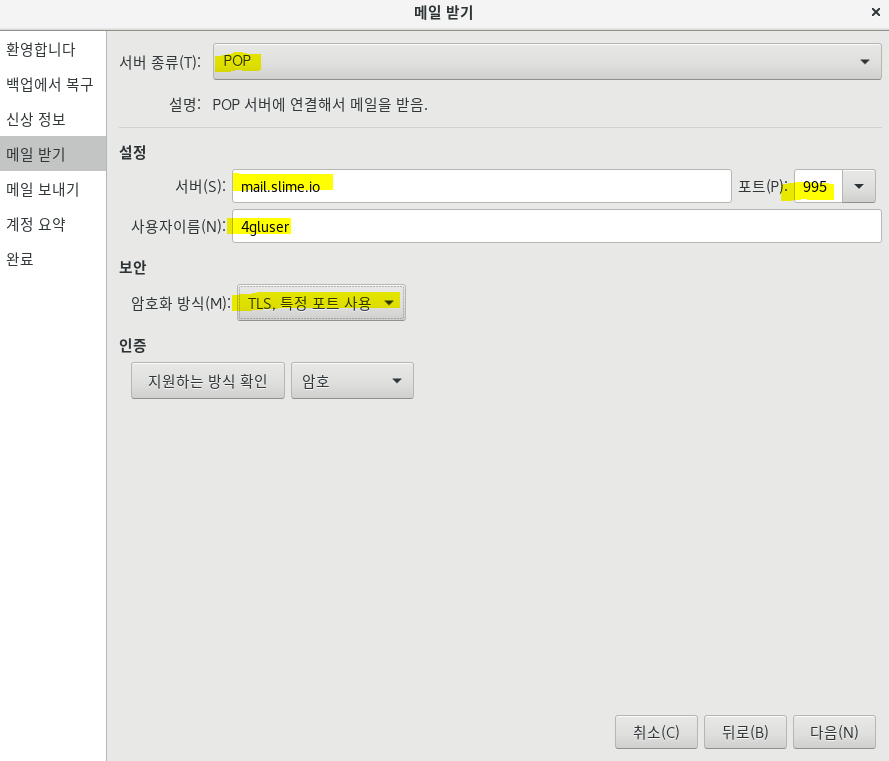This screenshot has width=889, height=761.
Task: Select 메일 받기 step in sidebar
Action: [53, 154]
